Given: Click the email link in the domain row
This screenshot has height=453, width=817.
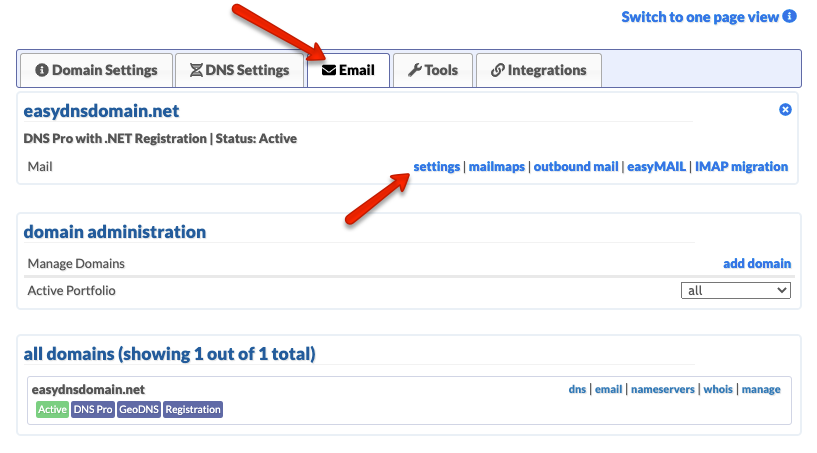Looking at the screenshot, I should tap(609, 389).
